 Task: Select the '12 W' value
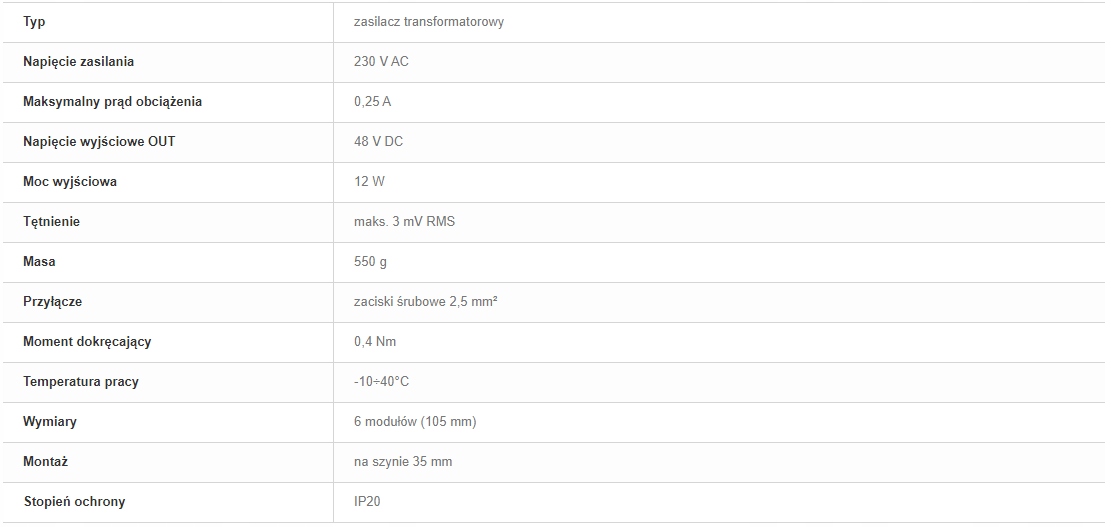click(369, 182)
